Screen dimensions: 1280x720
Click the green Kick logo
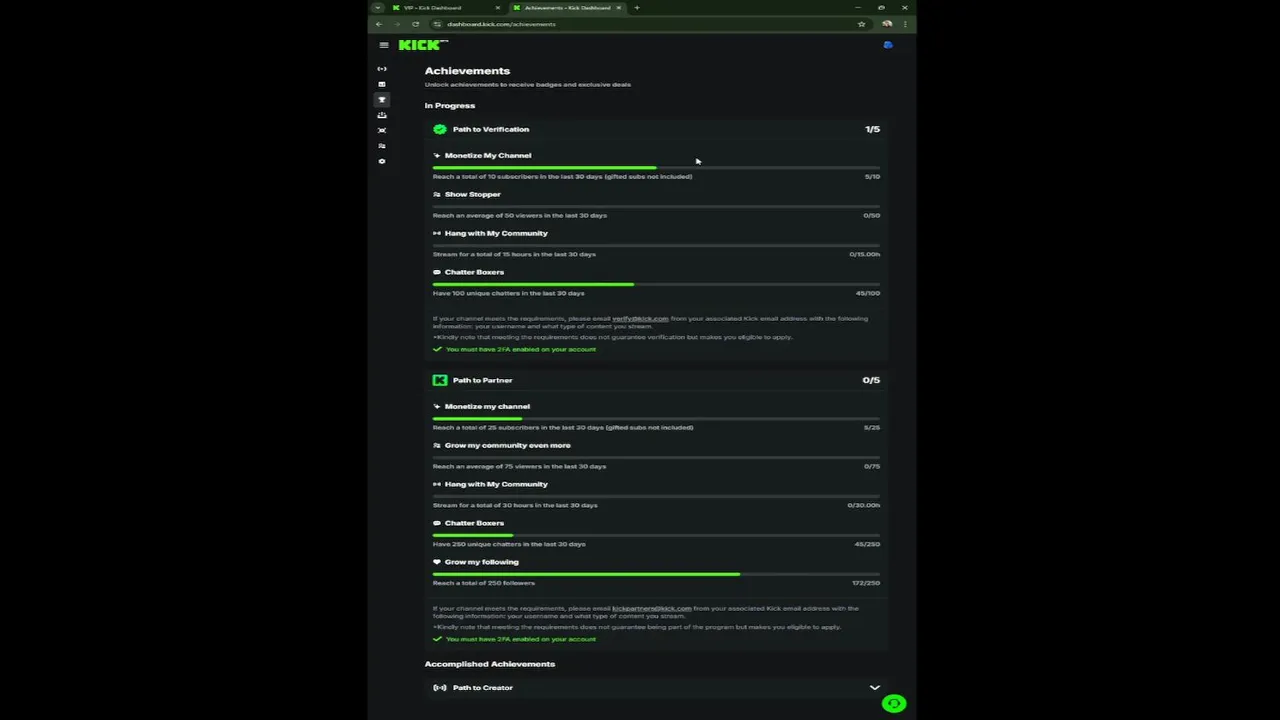(422, 45)
